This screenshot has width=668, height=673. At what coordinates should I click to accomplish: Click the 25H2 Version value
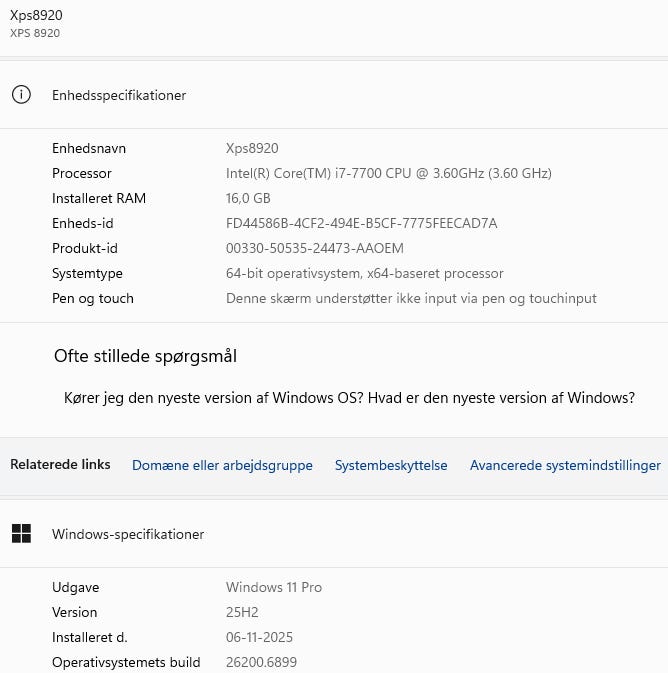point(242,612)
